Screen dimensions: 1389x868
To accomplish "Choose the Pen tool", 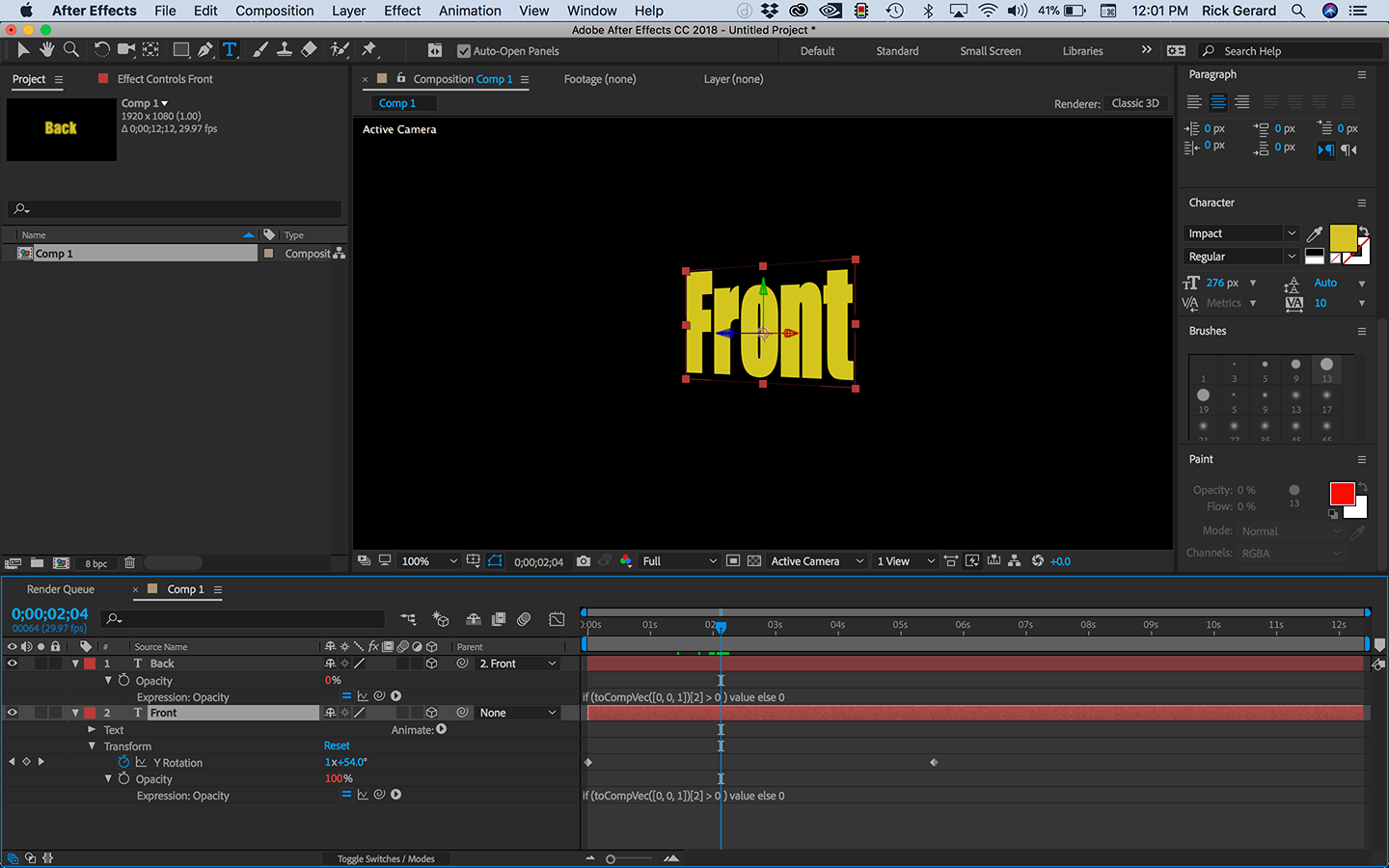I will 205,50.
